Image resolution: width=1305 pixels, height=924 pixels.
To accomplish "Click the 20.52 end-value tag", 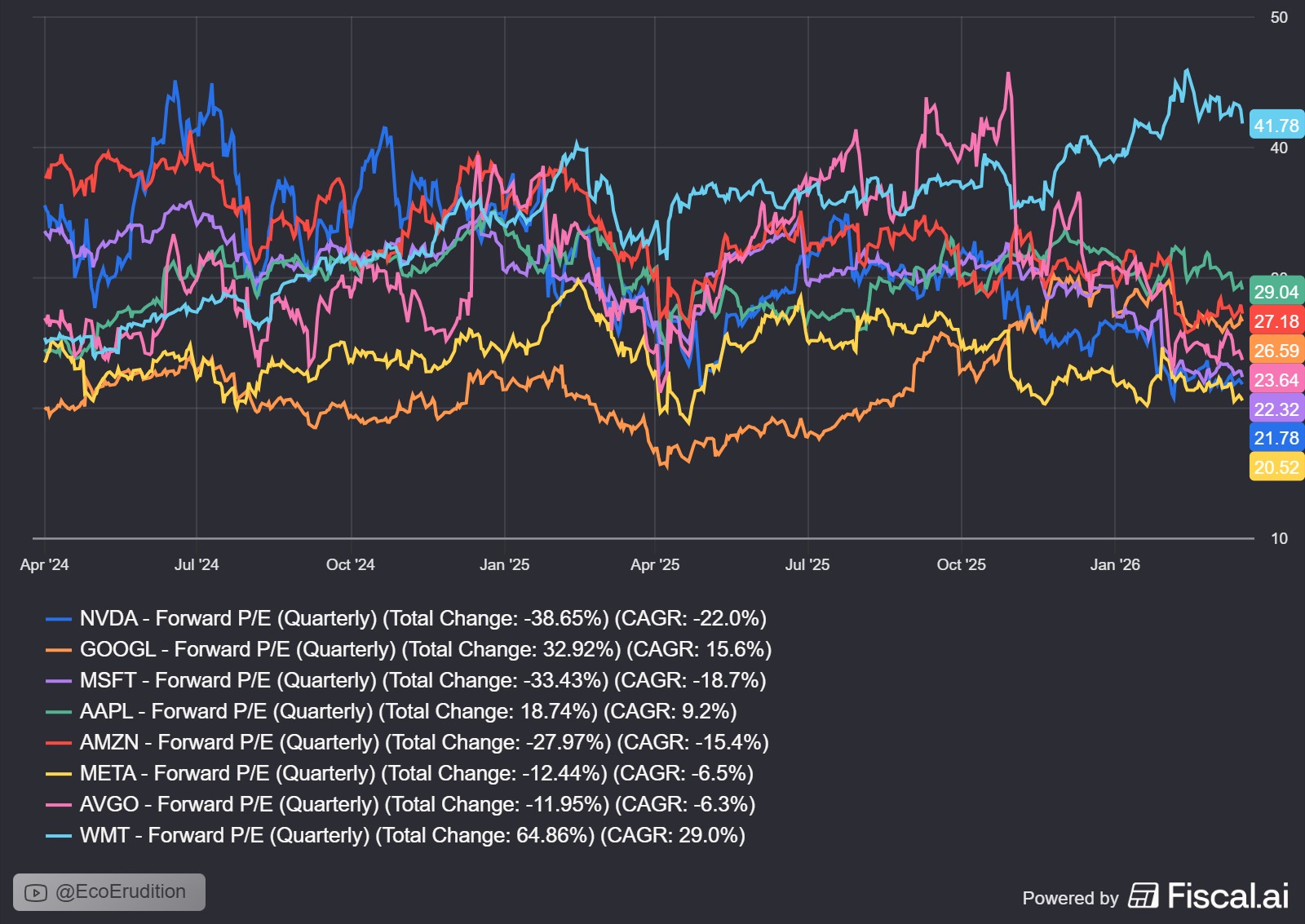I will click(1276, 467).
